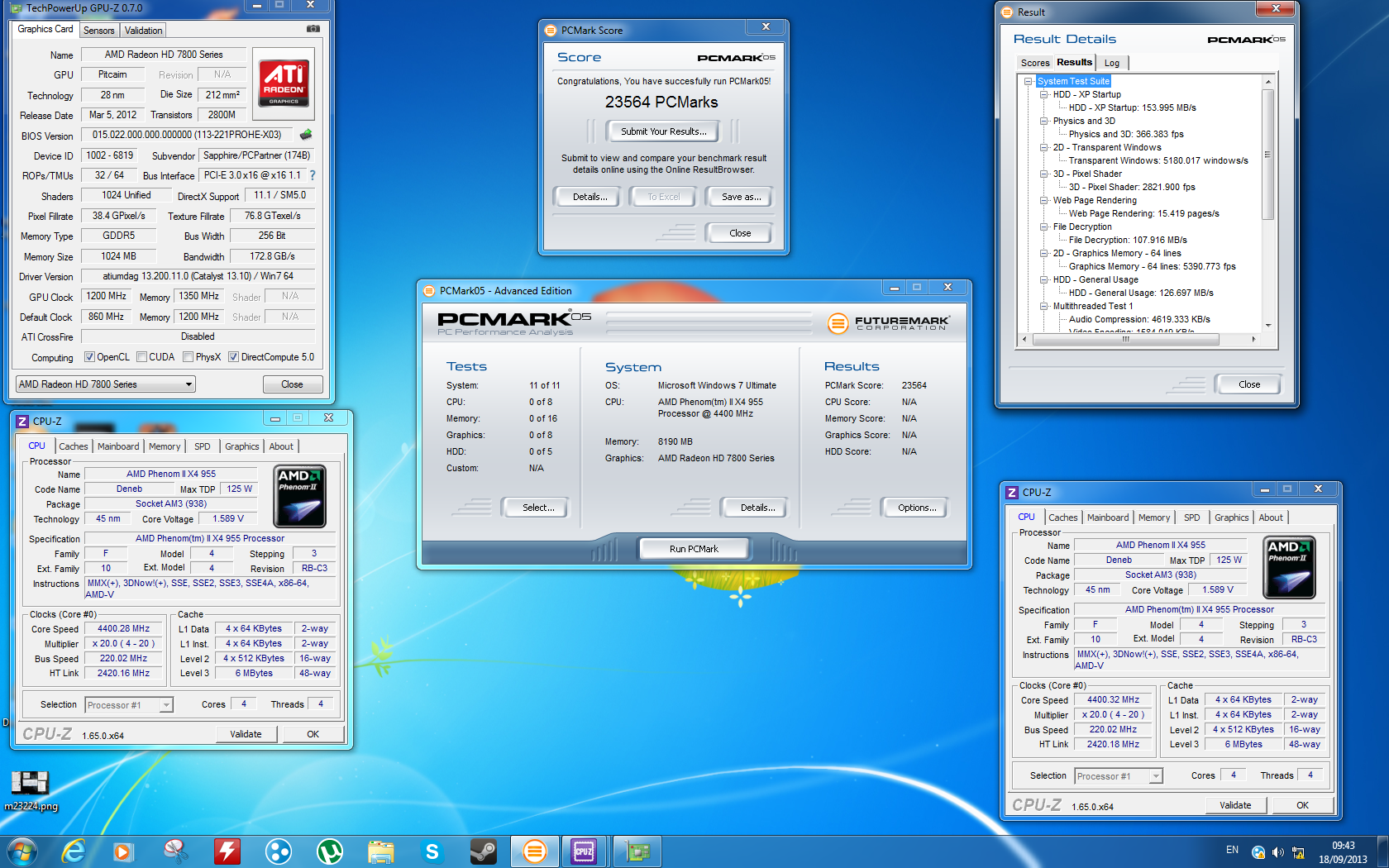
Task: Open Skype from the taskbar
Action: click(432, 851)
